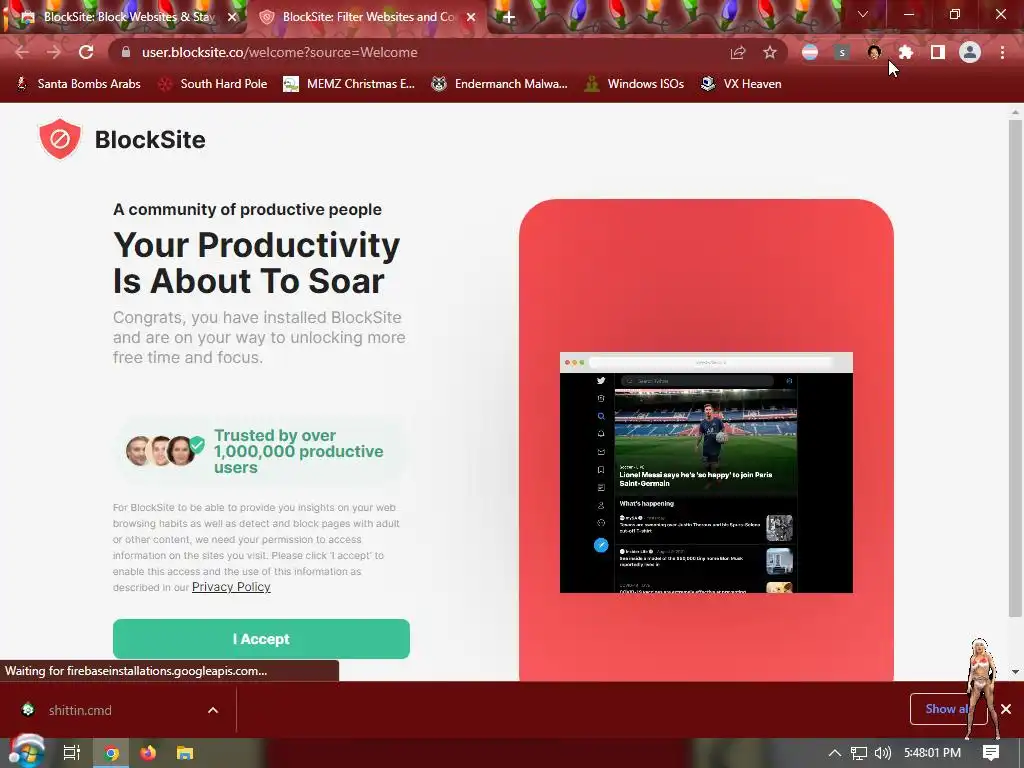Open Windows notification center
1024x768 pixels.
point(991,753)
